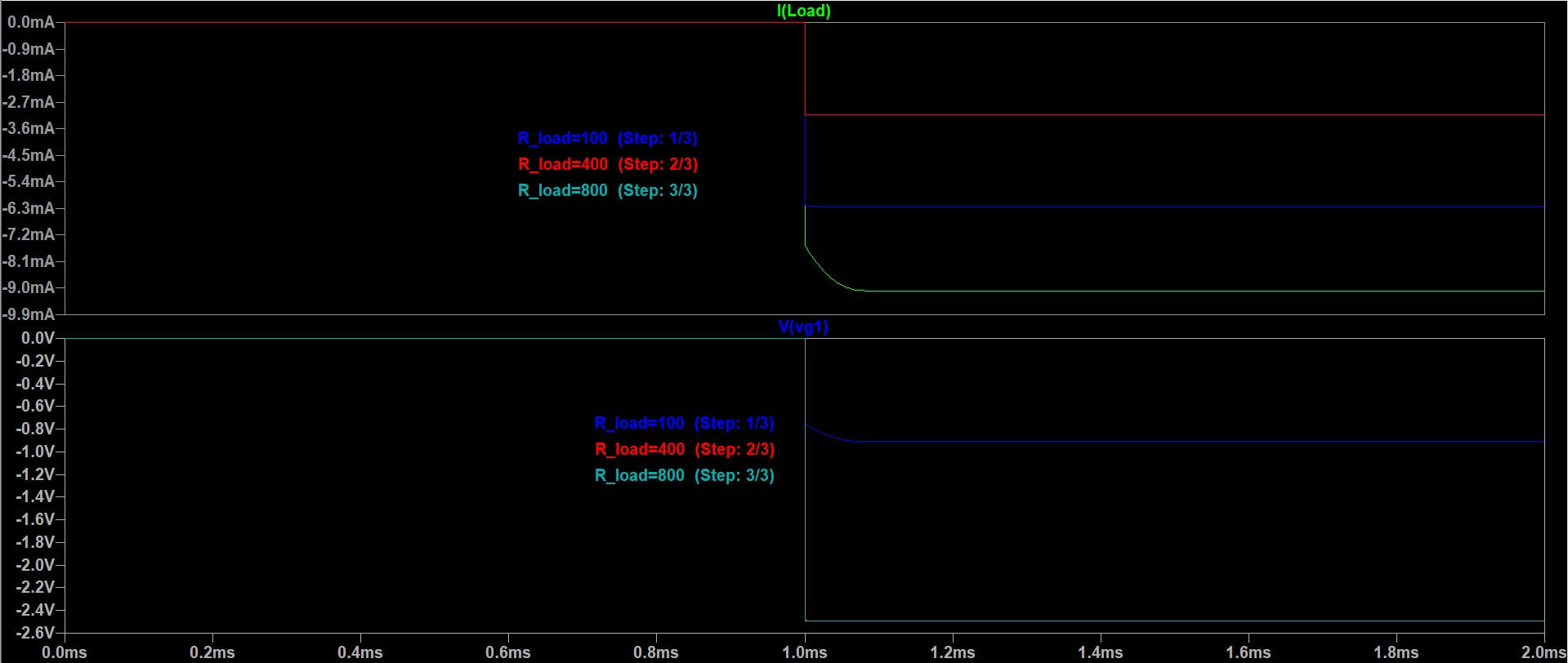Click the -2.6V axis label
This screenshot has width=1568, height=663.
tap(35, 633)
